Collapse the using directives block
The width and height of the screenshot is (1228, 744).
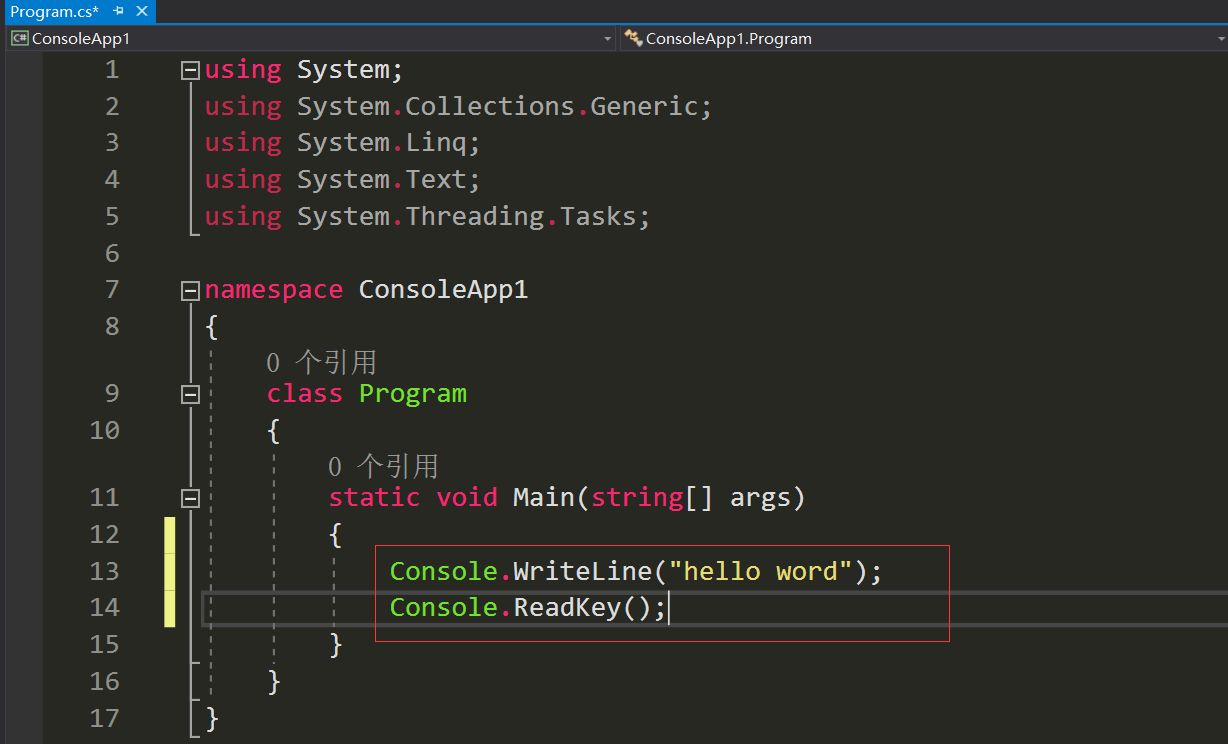click(190, 70)
